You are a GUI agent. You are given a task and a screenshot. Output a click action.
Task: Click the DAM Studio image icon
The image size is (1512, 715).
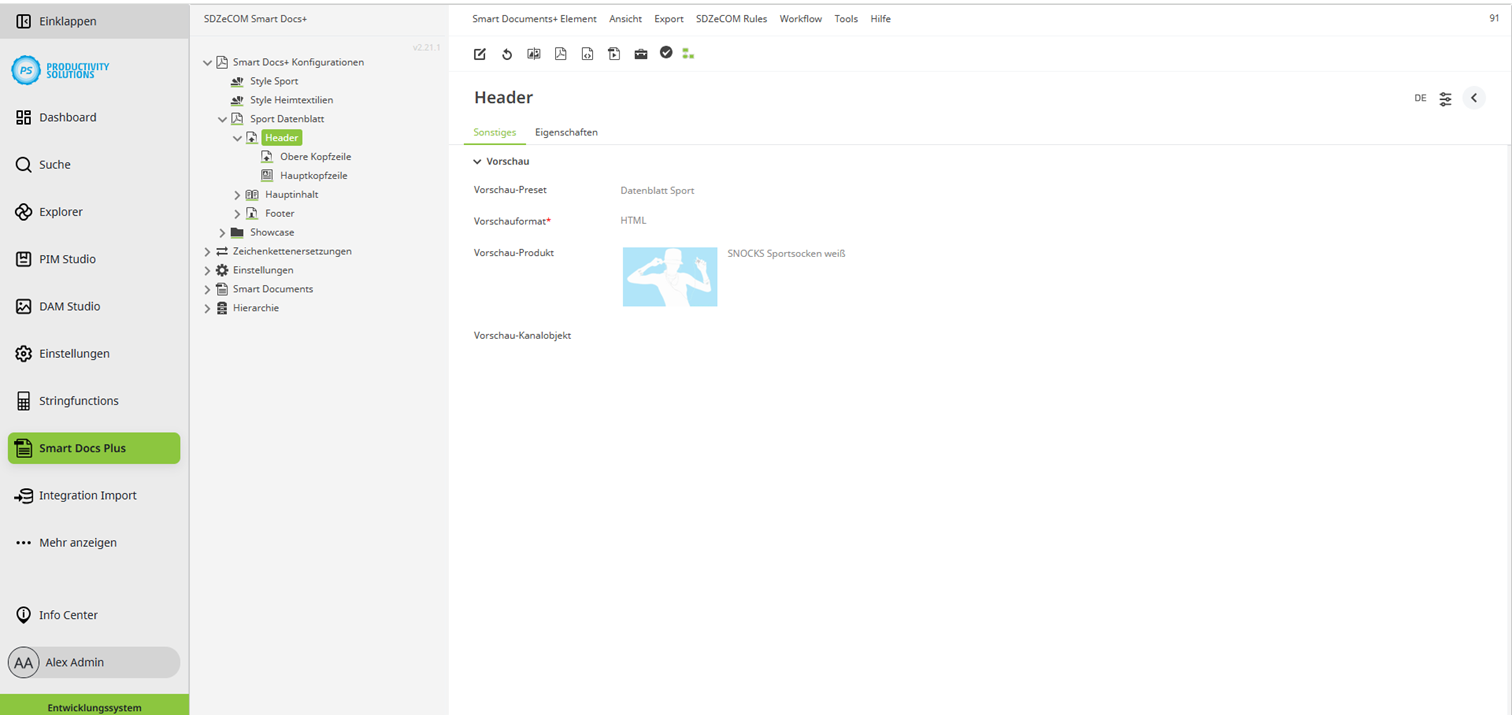24,307
